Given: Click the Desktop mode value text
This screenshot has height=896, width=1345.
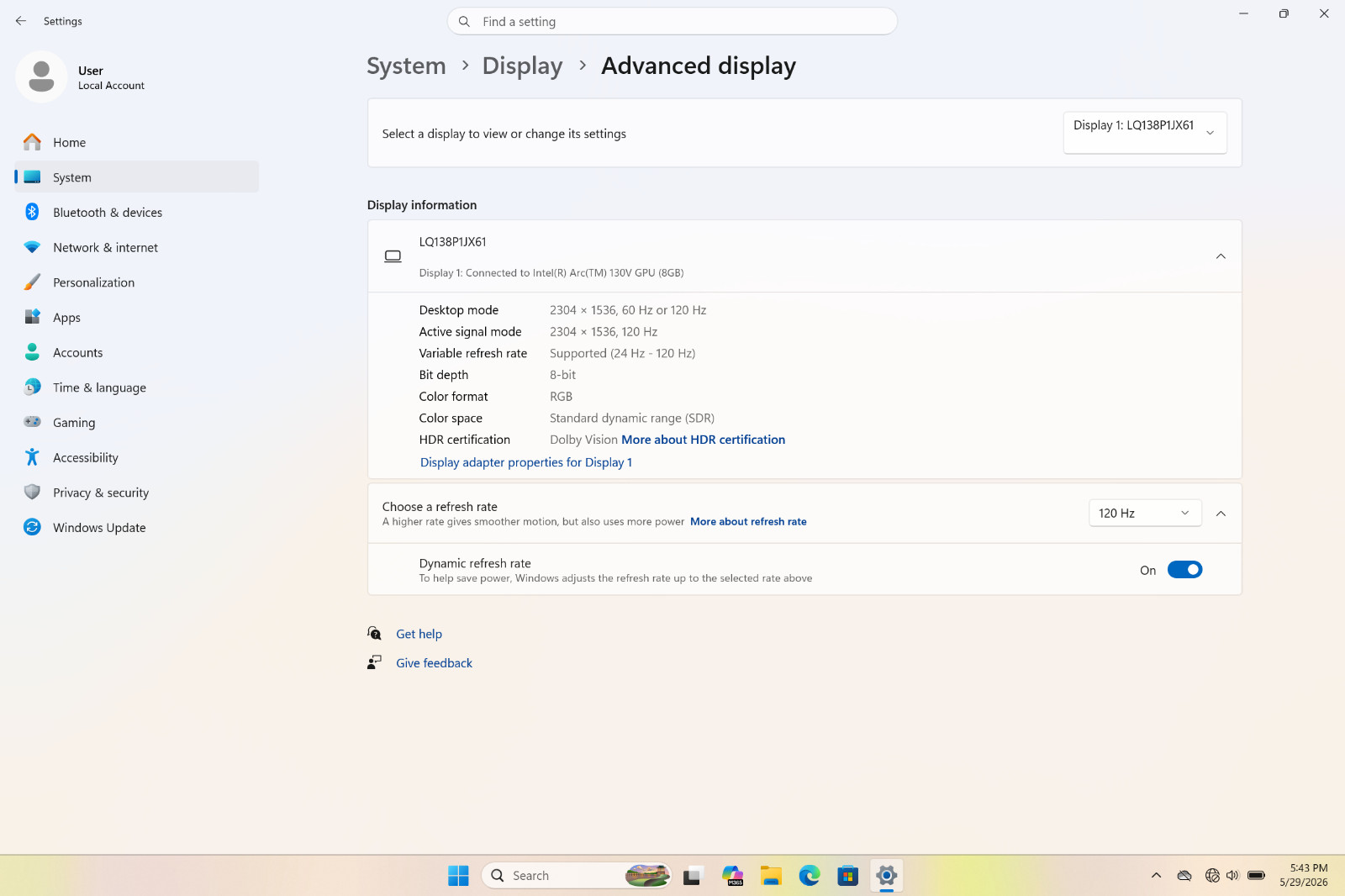Looking at the screenshot, I should [x=628, y=310].
